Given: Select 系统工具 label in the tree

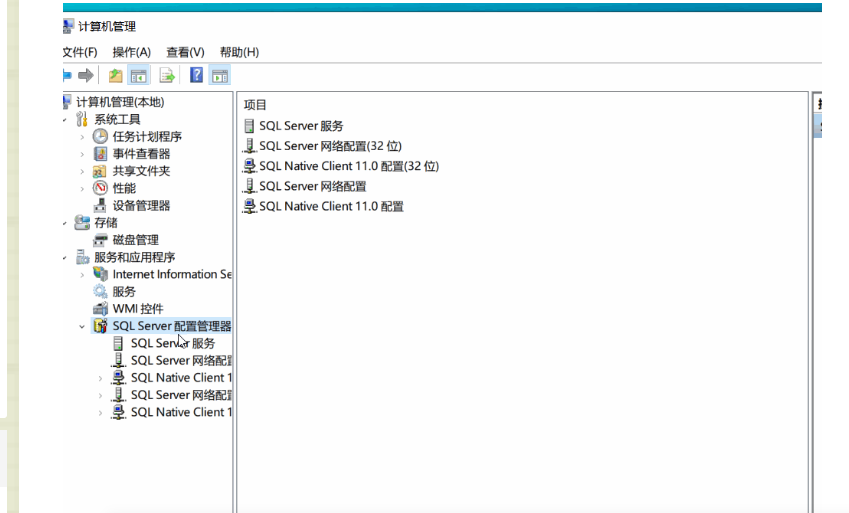Looking at the screenshot, I should pyautogui.click(x=117, y=119).
